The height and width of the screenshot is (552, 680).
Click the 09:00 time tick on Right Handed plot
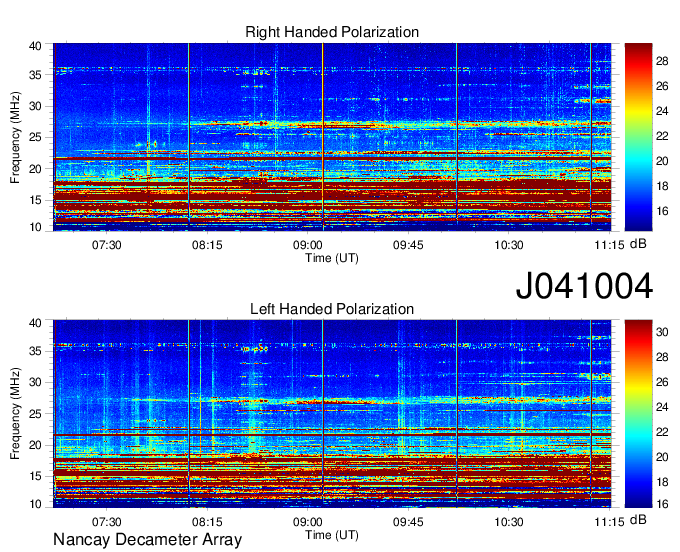(x=307, y=245)
